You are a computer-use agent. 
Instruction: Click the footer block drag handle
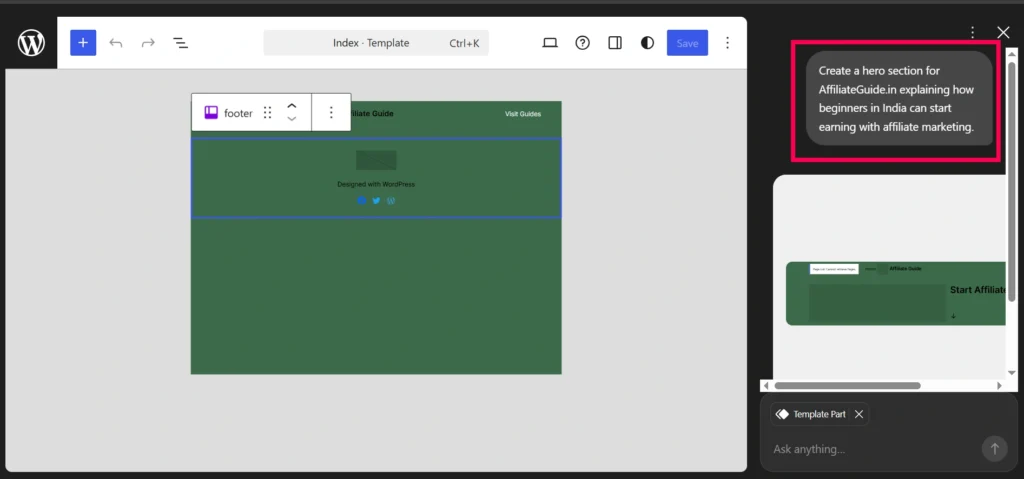pyautogui.click(x=267, y=113)
